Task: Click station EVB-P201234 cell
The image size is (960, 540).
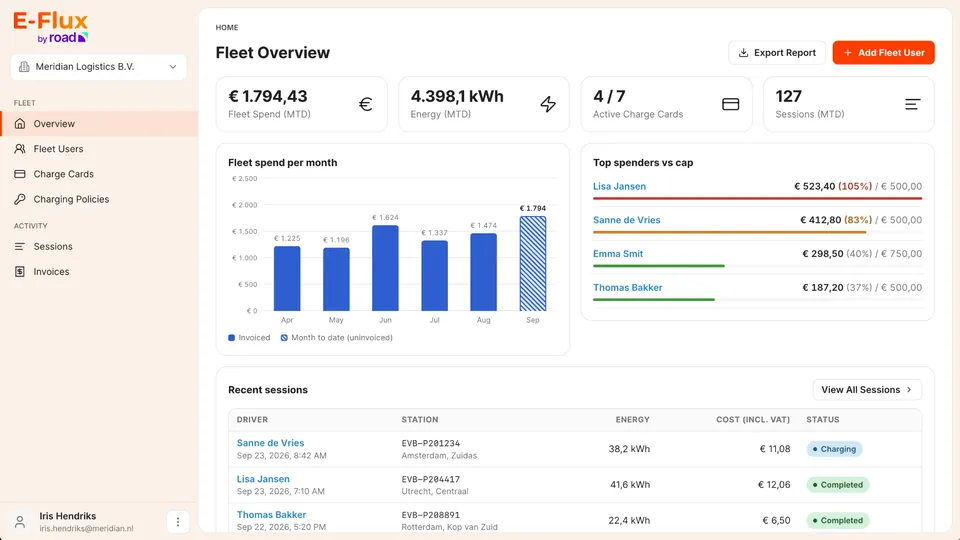Action: (x=430, y=443)
